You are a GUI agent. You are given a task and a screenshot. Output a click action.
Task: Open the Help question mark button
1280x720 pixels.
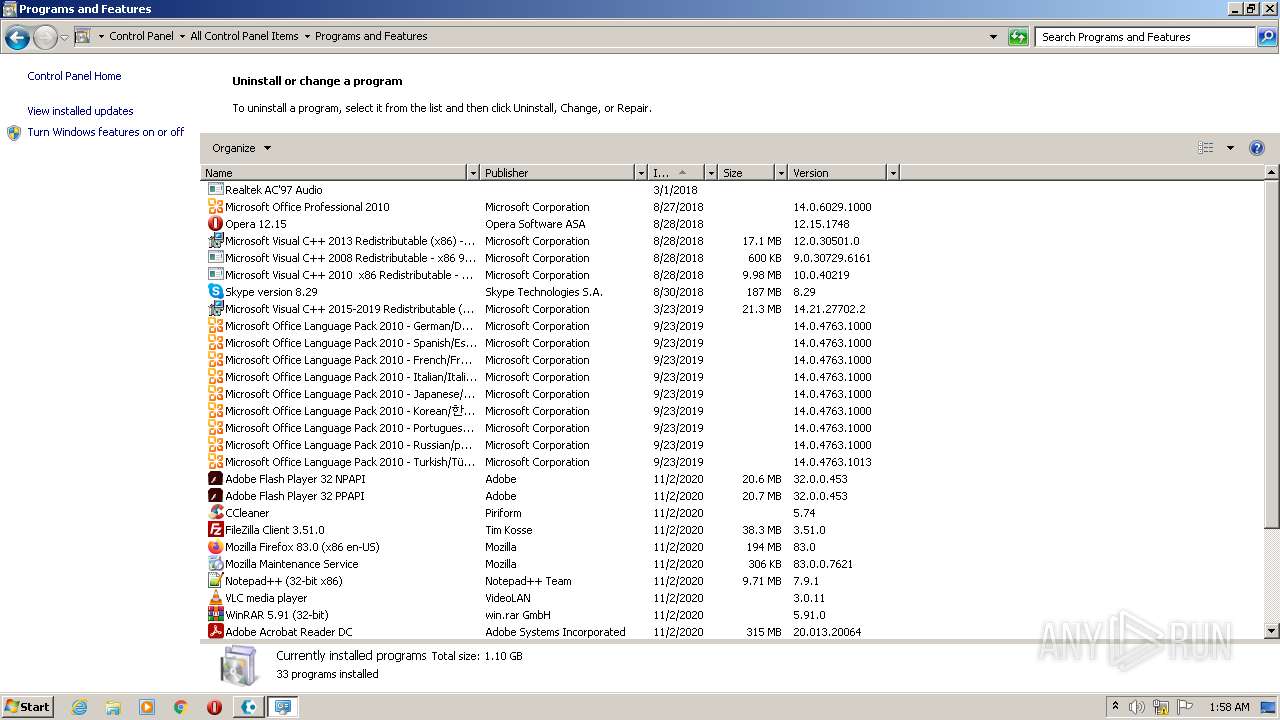(x=1257, y=148)
